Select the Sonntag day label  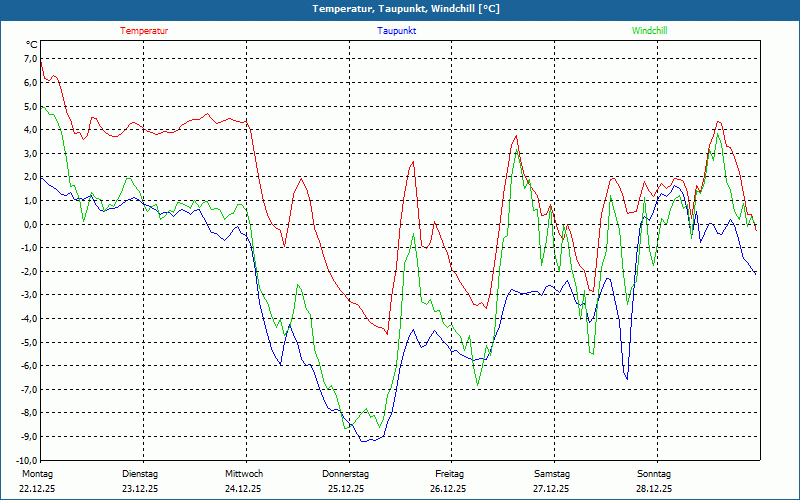(654, 474)
